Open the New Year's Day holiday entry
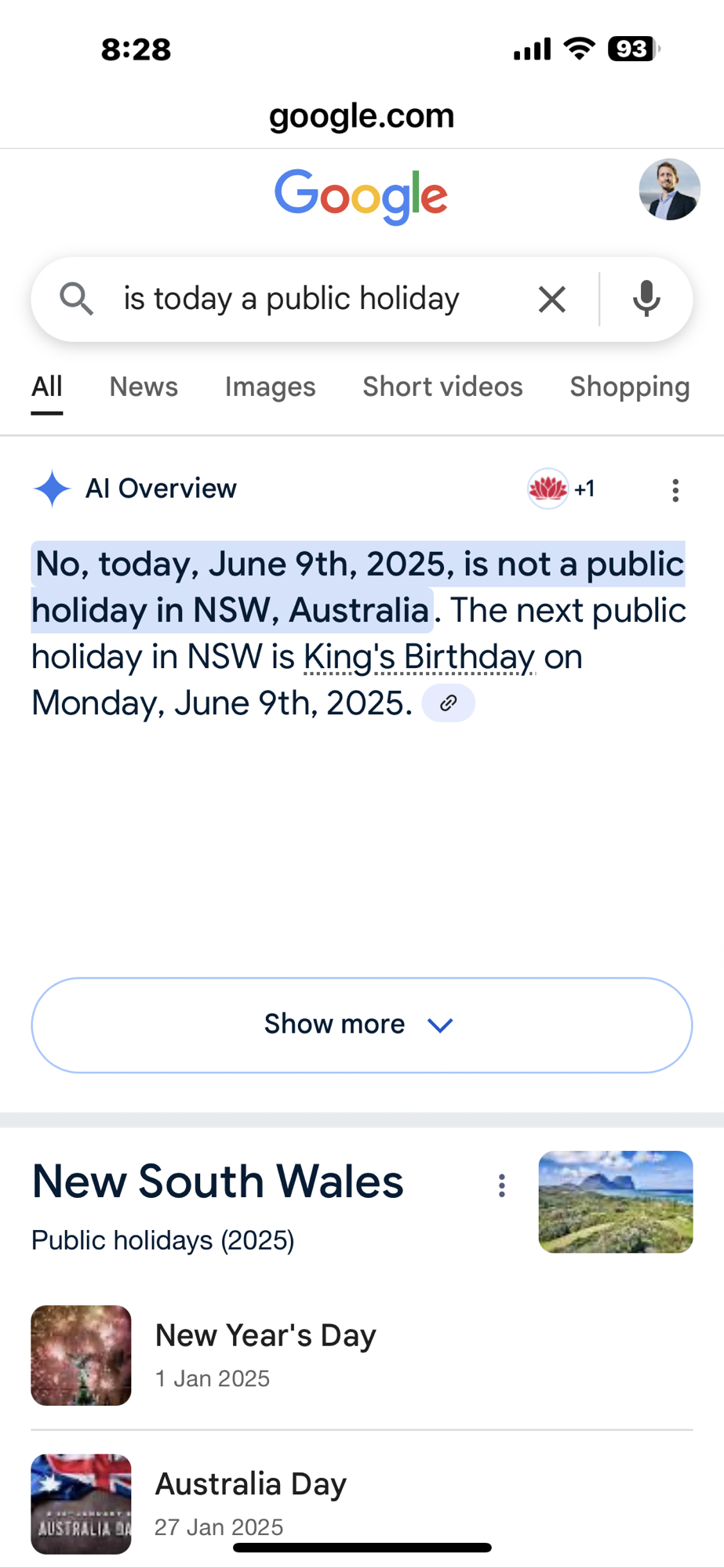The image size is (724, 1568). pyautogui.click(x=266, y=1354)
